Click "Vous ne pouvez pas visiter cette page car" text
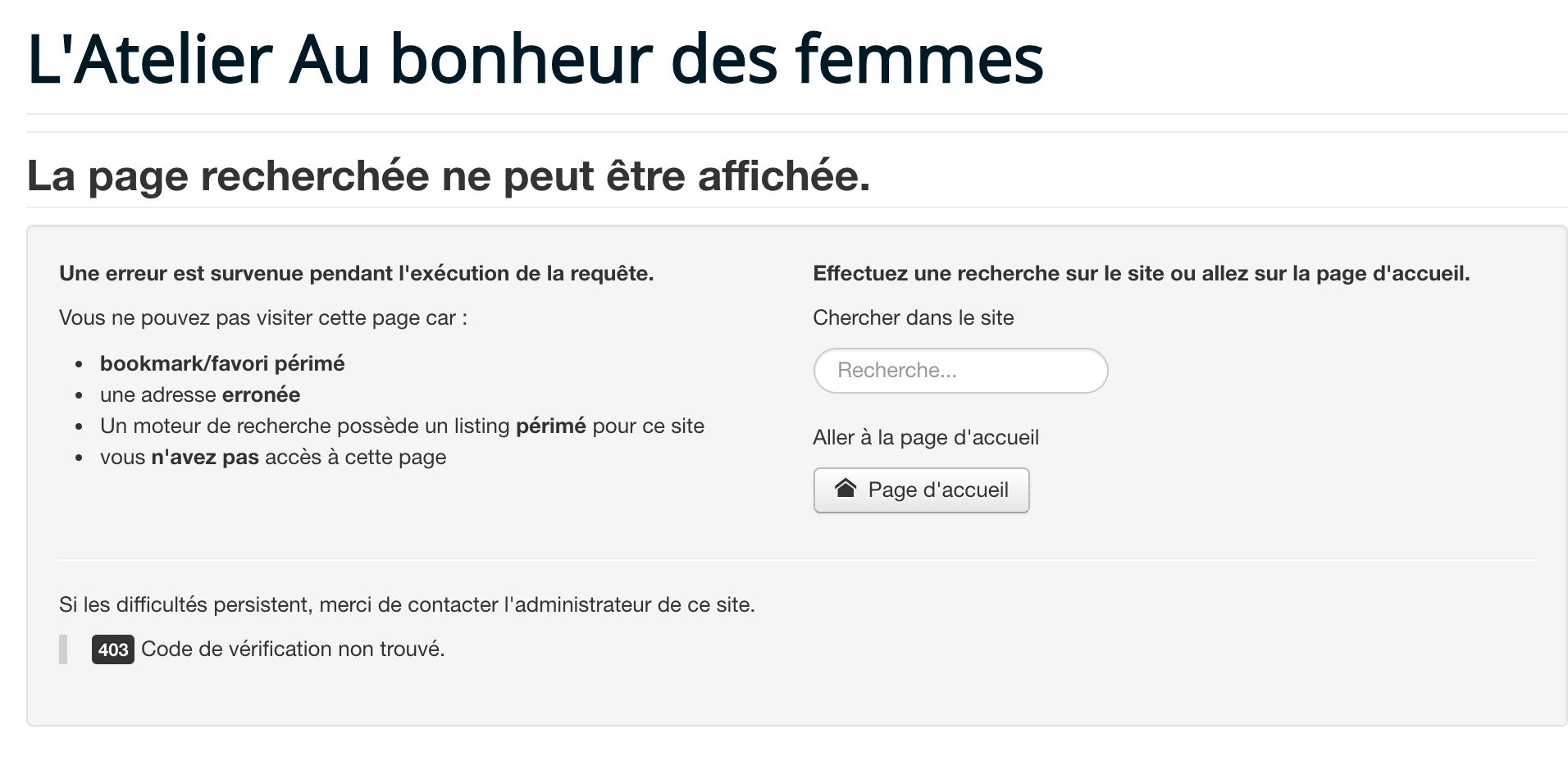 click(x=263, y=318)
